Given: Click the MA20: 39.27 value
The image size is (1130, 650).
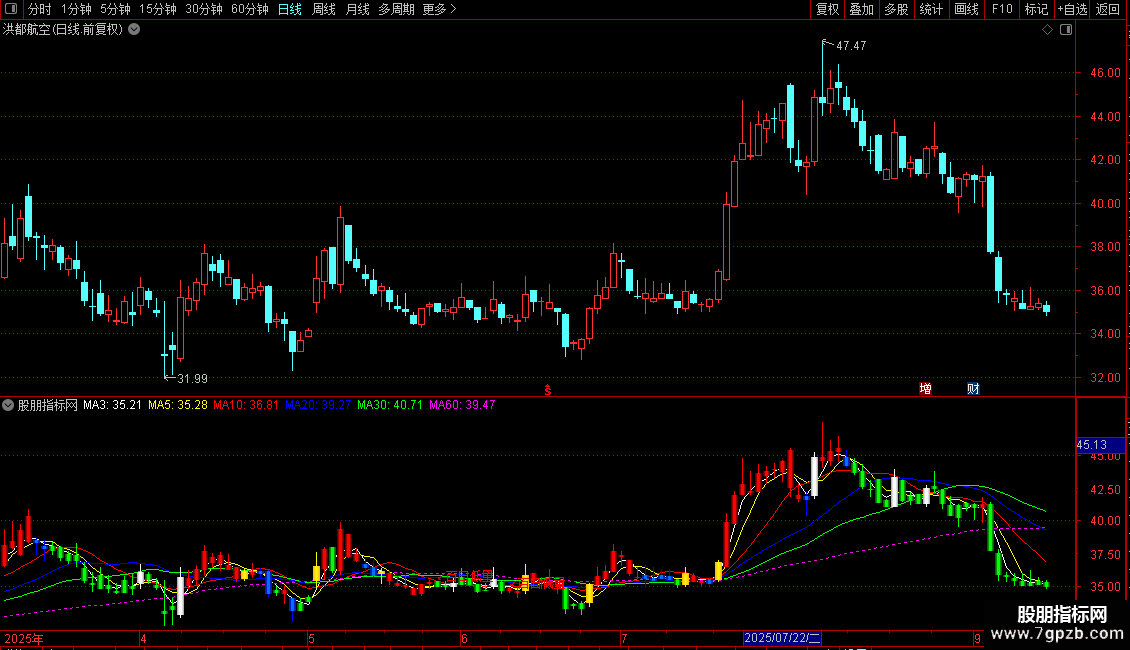Looking at the screenshot, I should tap(318, 405).
